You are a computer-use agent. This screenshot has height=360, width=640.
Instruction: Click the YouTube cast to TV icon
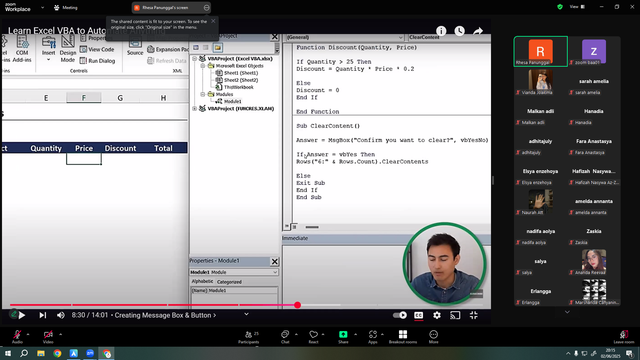click(455, 315)
